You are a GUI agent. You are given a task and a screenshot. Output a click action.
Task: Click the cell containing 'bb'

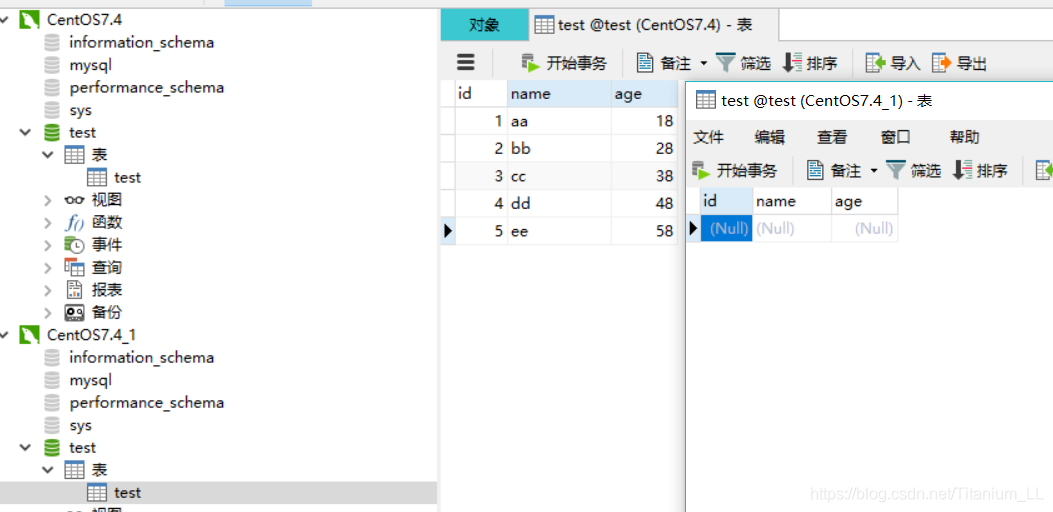pos(559,148)
